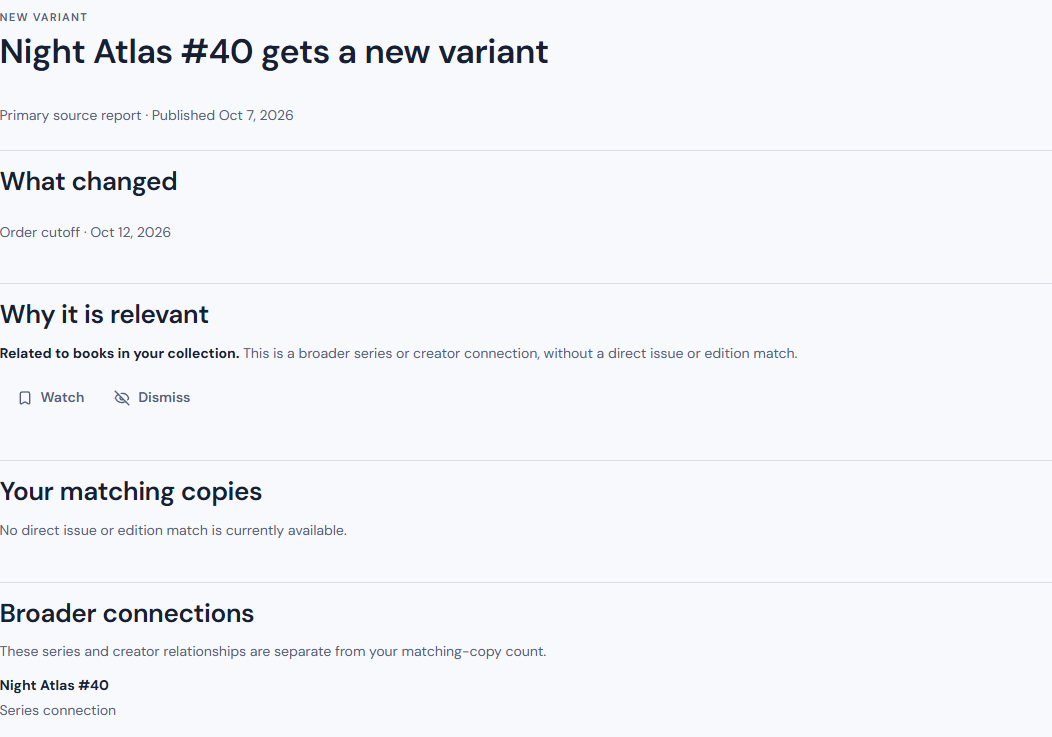
Task: Select the 'Night Atlas #40 gets a new variant' title
Action: [274, 52]
